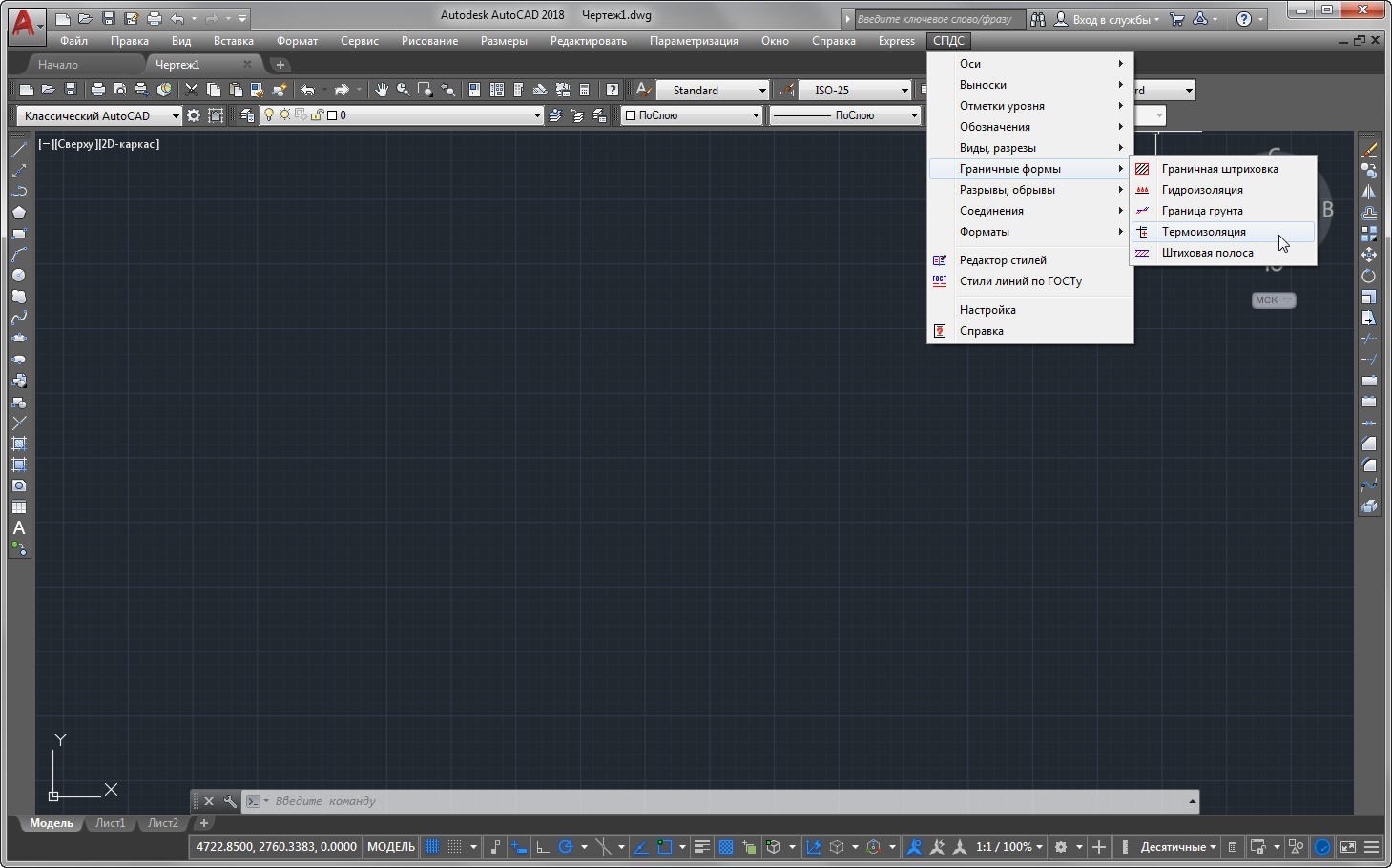Open the Standard text style dropdown
1392x868 pixels.
point(713,90)
